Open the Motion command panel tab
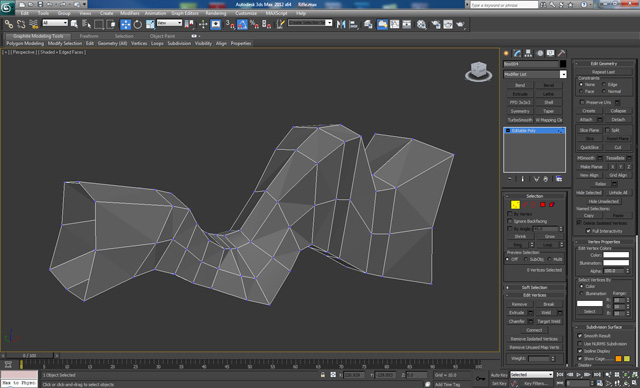Image resolution: width=640 pixels, height=388 pixels. [x=540, y=53]
